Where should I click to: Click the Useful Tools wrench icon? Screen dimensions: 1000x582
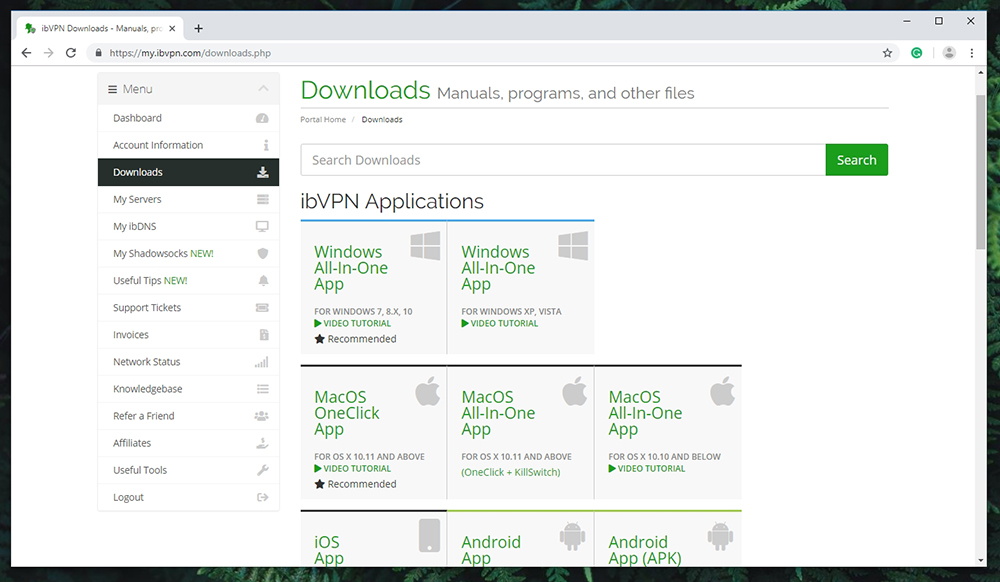tap(263, 470)
